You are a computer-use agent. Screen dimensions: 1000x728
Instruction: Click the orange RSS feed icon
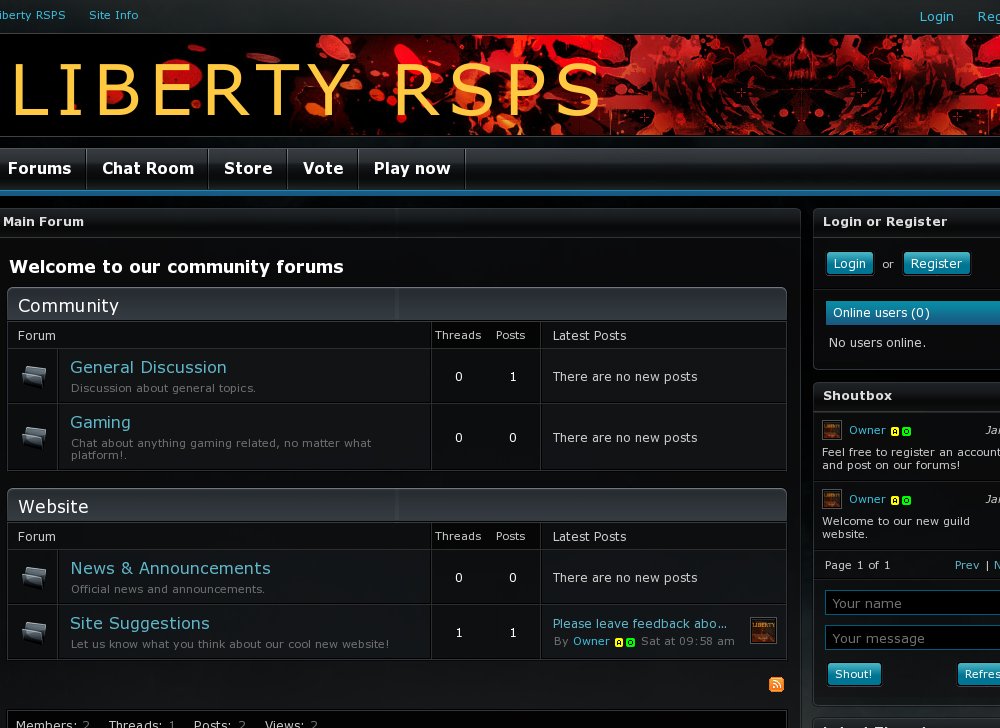click(x=777, y=684)
